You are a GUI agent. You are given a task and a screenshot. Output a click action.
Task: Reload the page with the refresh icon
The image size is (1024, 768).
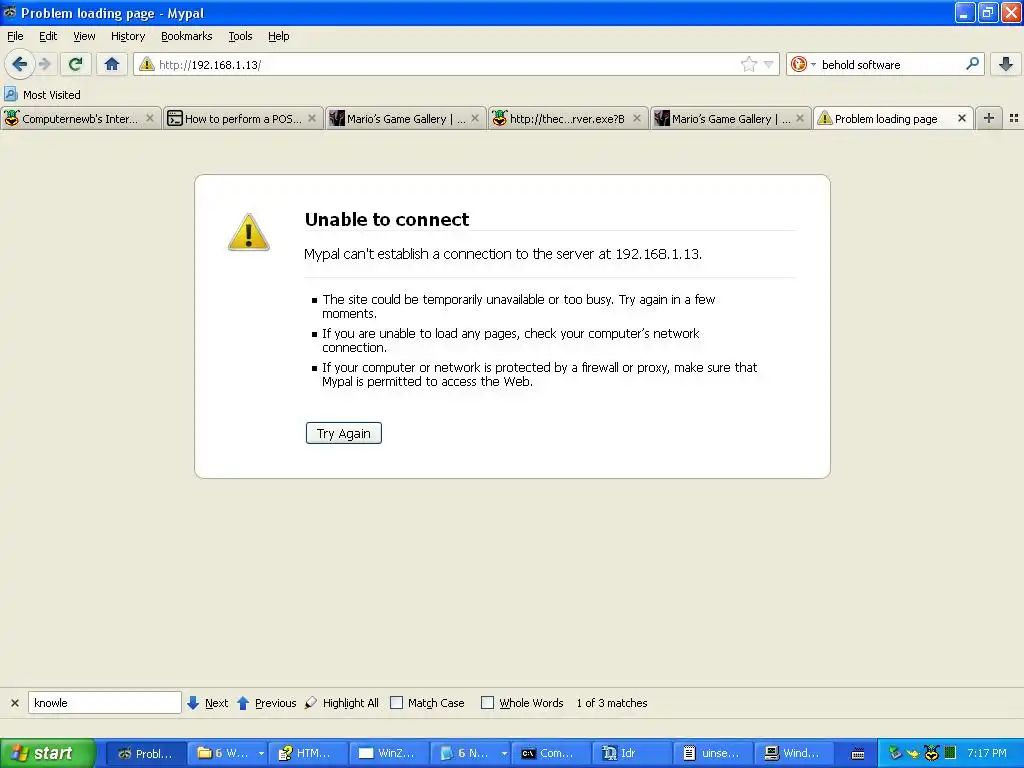[x=76, y=64]
